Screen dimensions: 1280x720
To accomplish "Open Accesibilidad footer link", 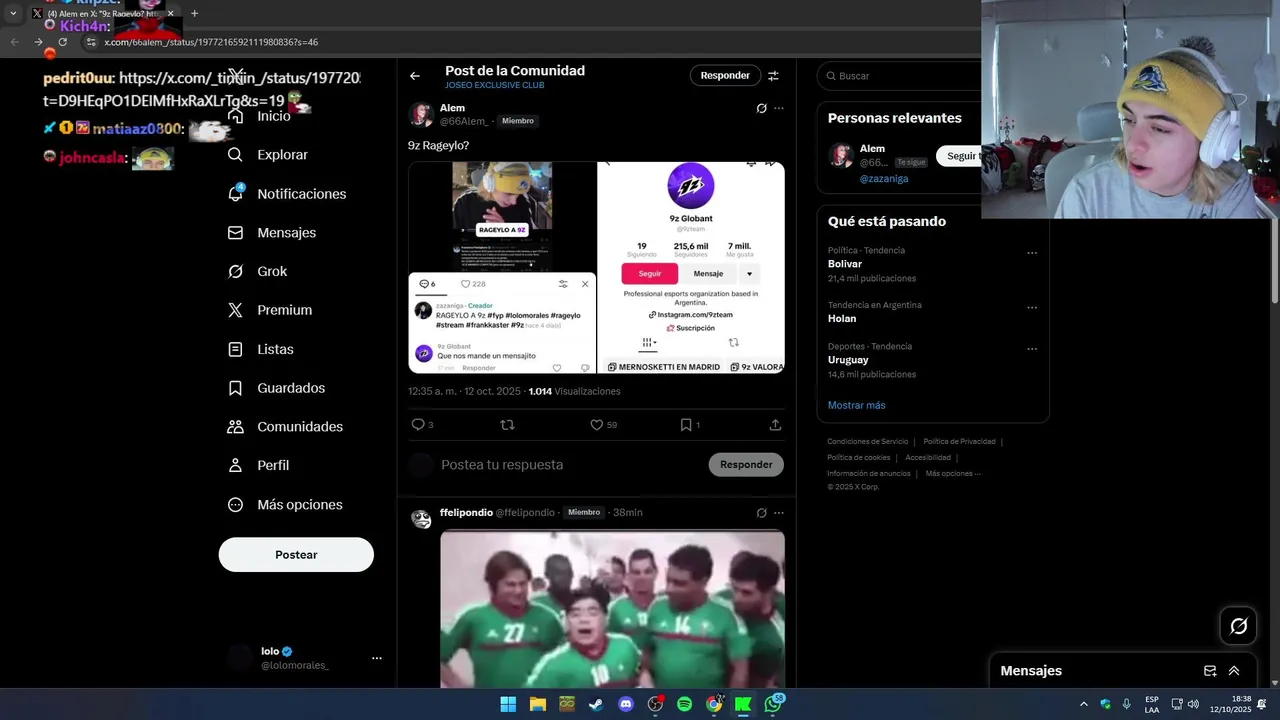I will (x=928, y=457).
